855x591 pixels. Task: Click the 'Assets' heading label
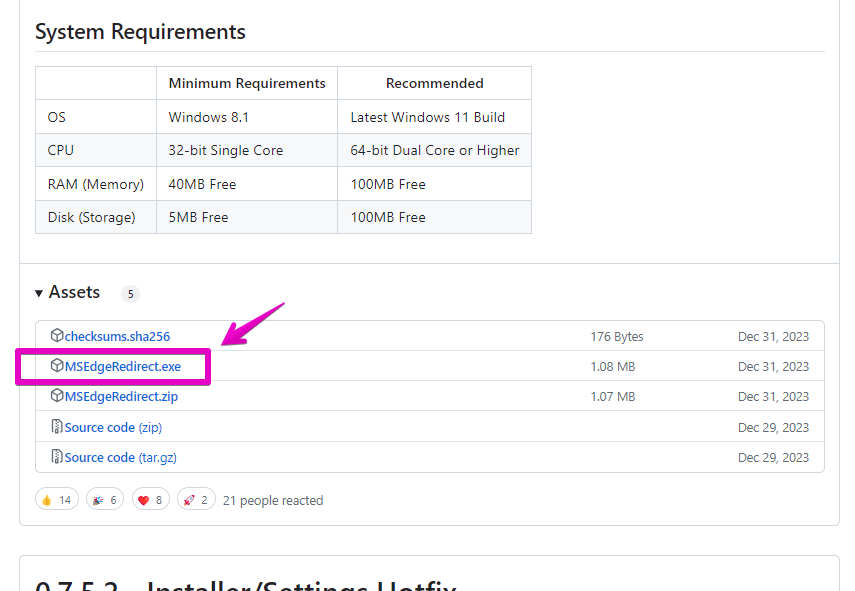click(74, 292)
